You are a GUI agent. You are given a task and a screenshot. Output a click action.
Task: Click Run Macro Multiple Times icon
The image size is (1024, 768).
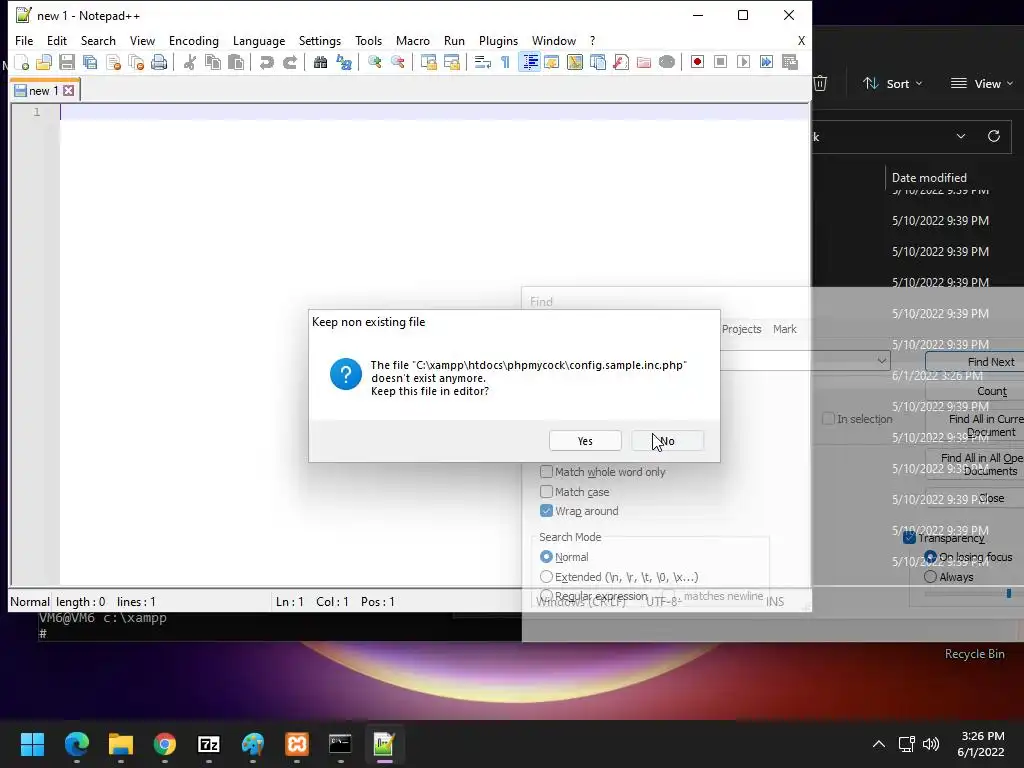point(767,62)
